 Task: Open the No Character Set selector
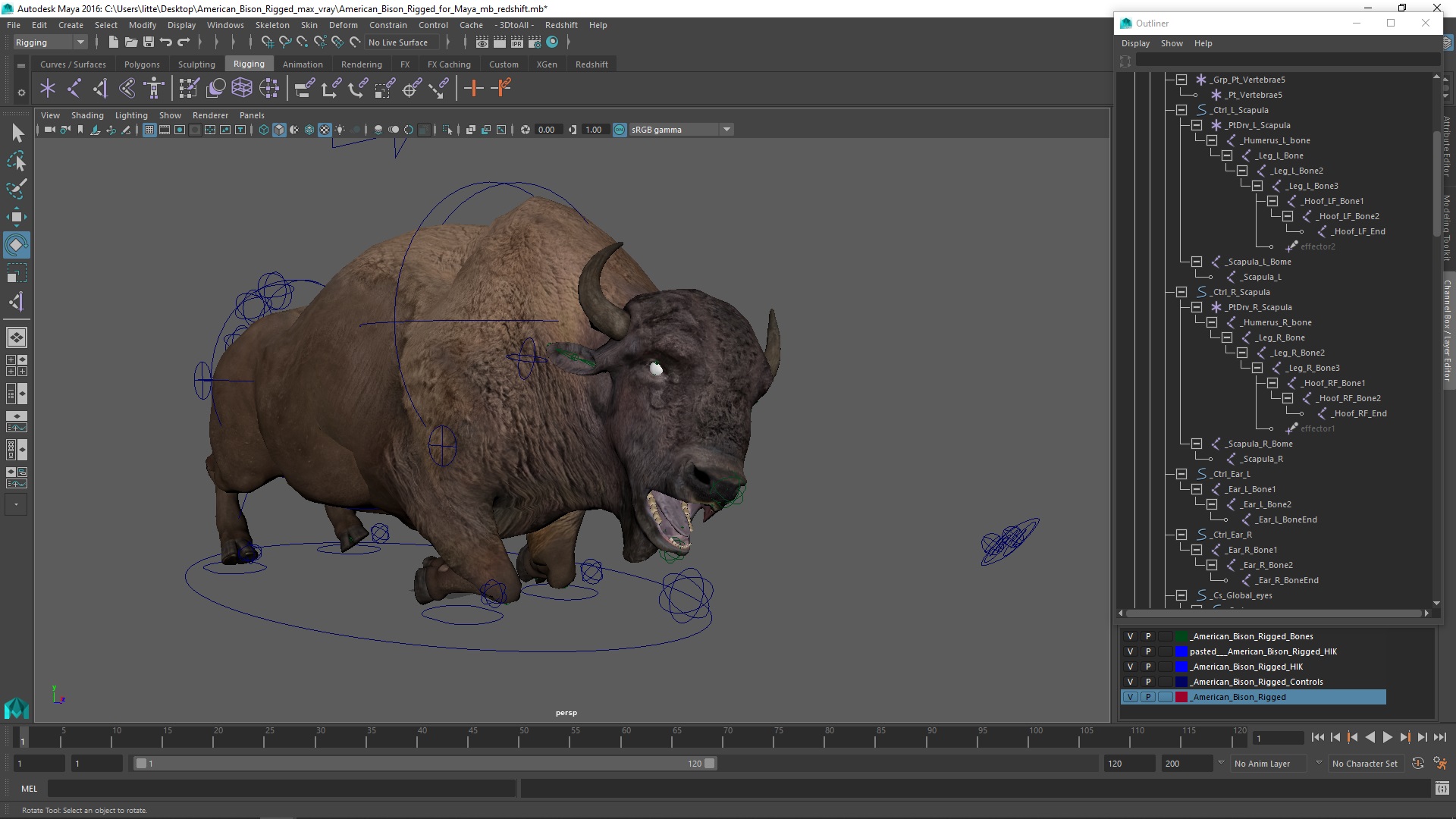click(1364, 764)
